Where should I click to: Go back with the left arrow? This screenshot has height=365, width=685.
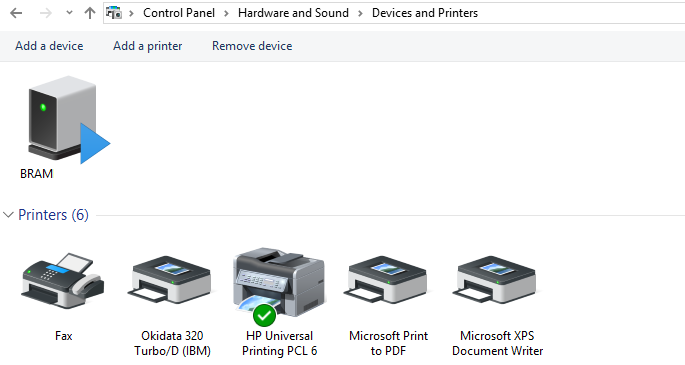pyautogui.click(x=16, y=13)
